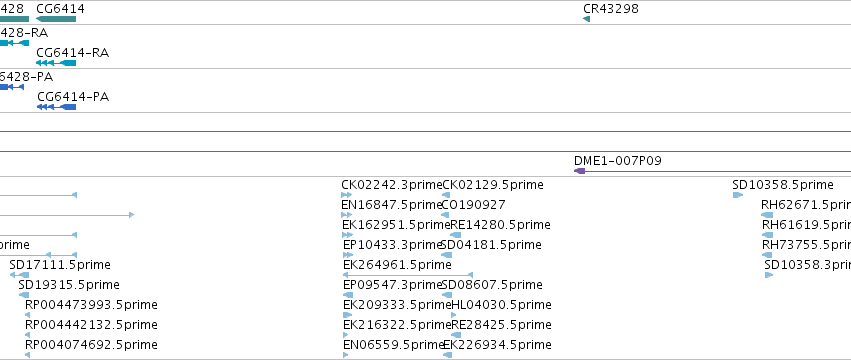This screenshot has height=360, width=851.
Task: Select the HL04030.5prime EST arrow
Action: (454, 315)
